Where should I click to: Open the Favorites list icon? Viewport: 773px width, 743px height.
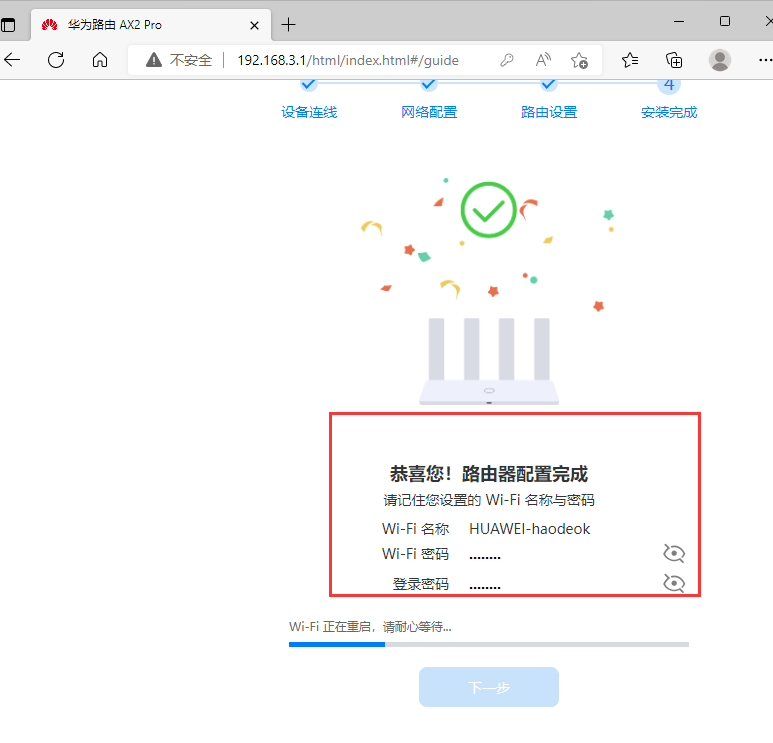pyautogui.click(x=630, y=60)
